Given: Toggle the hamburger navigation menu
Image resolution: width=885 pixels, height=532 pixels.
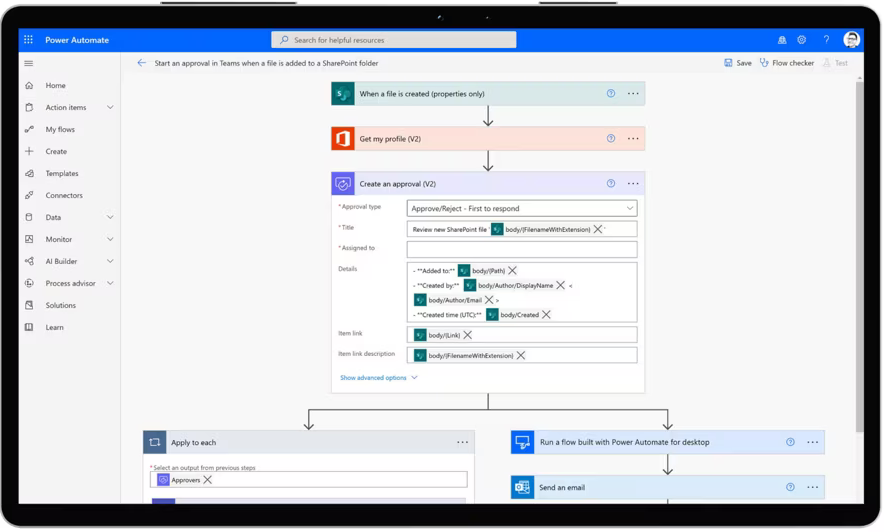Looking at the screenshot, I should pos(29,63).
